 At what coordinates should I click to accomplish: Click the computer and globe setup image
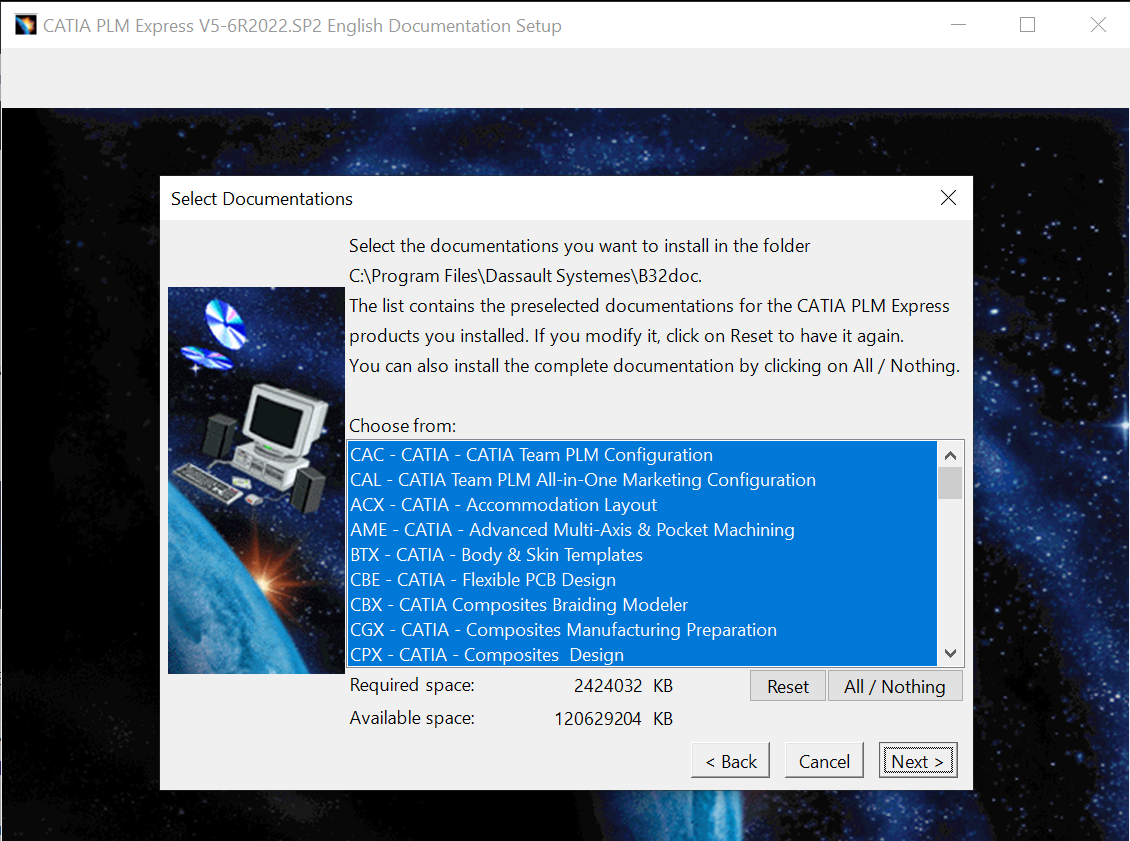tap(256, 480)
